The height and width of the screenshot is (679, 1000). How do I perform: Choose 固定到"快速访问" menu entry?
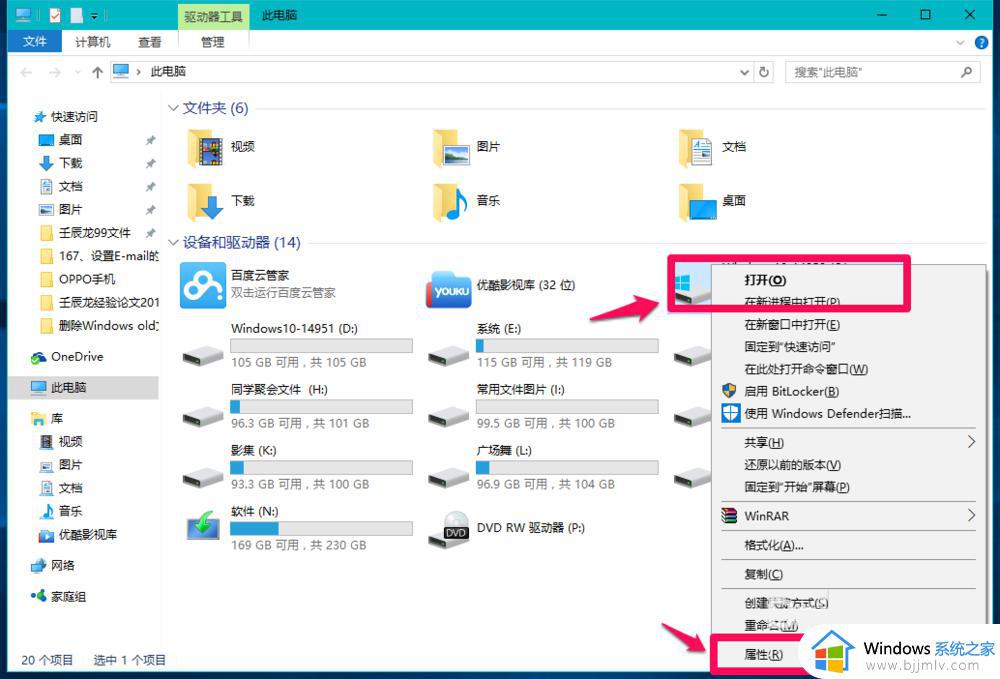790,347
